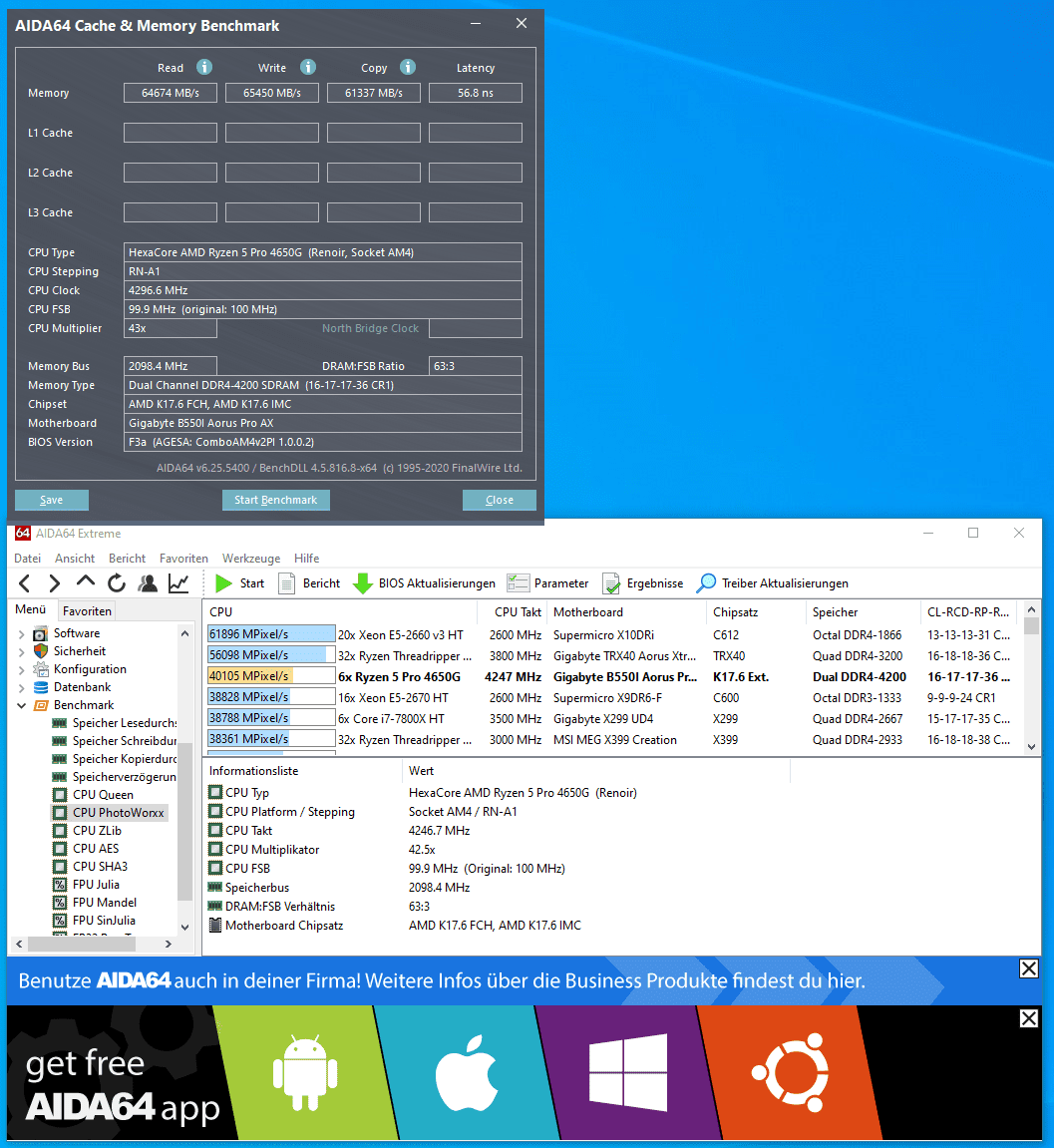
Task: Go forward with the right arrow
Action: [x=54, y=583]
